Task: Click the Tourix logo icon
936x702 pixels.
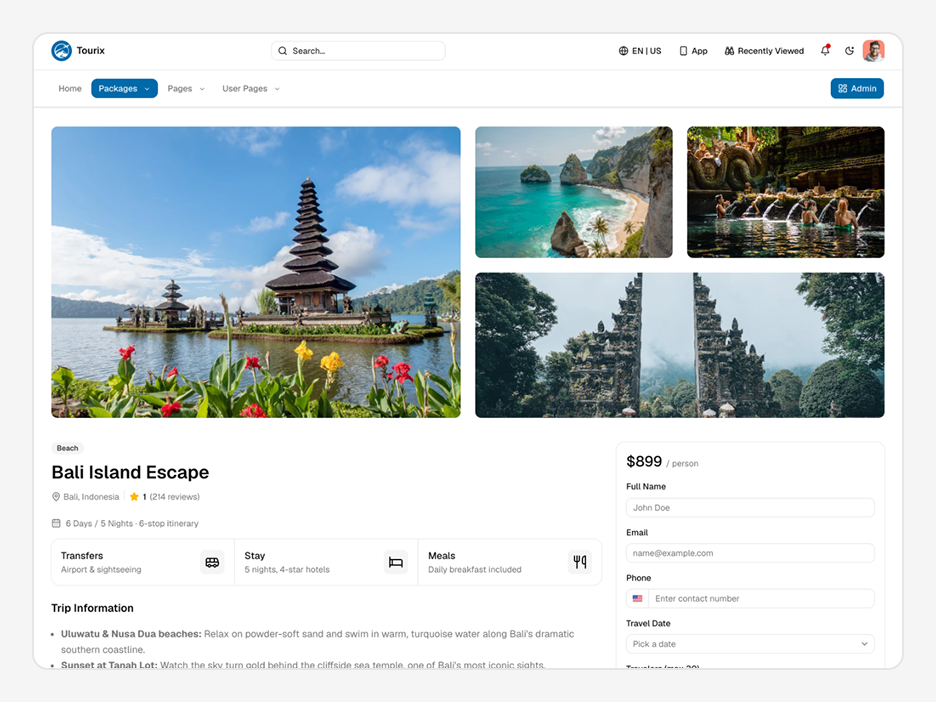Action: point(61,51)
